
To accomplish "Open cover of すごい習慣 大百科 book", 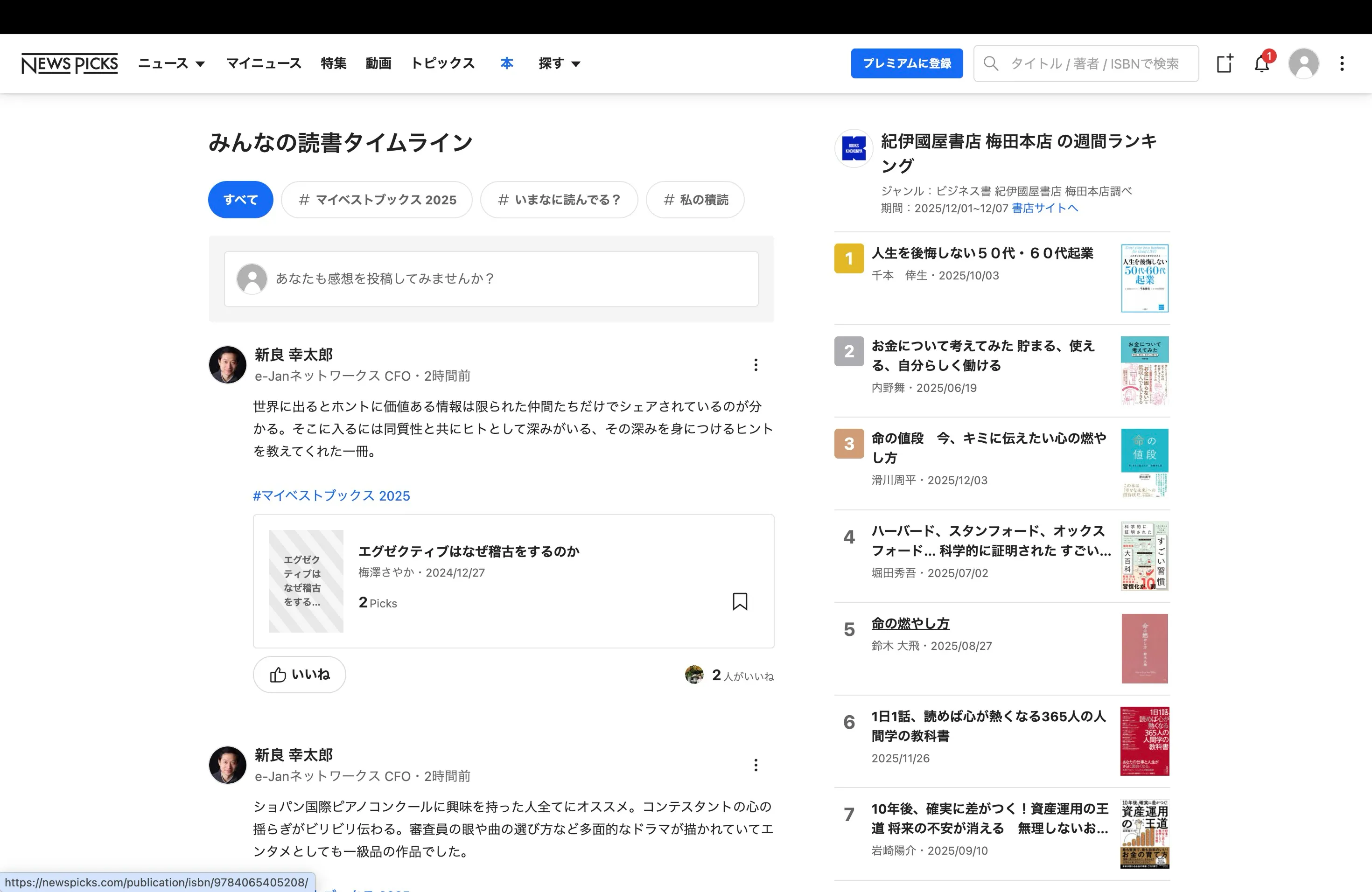I will click(x=1145, y=556).
